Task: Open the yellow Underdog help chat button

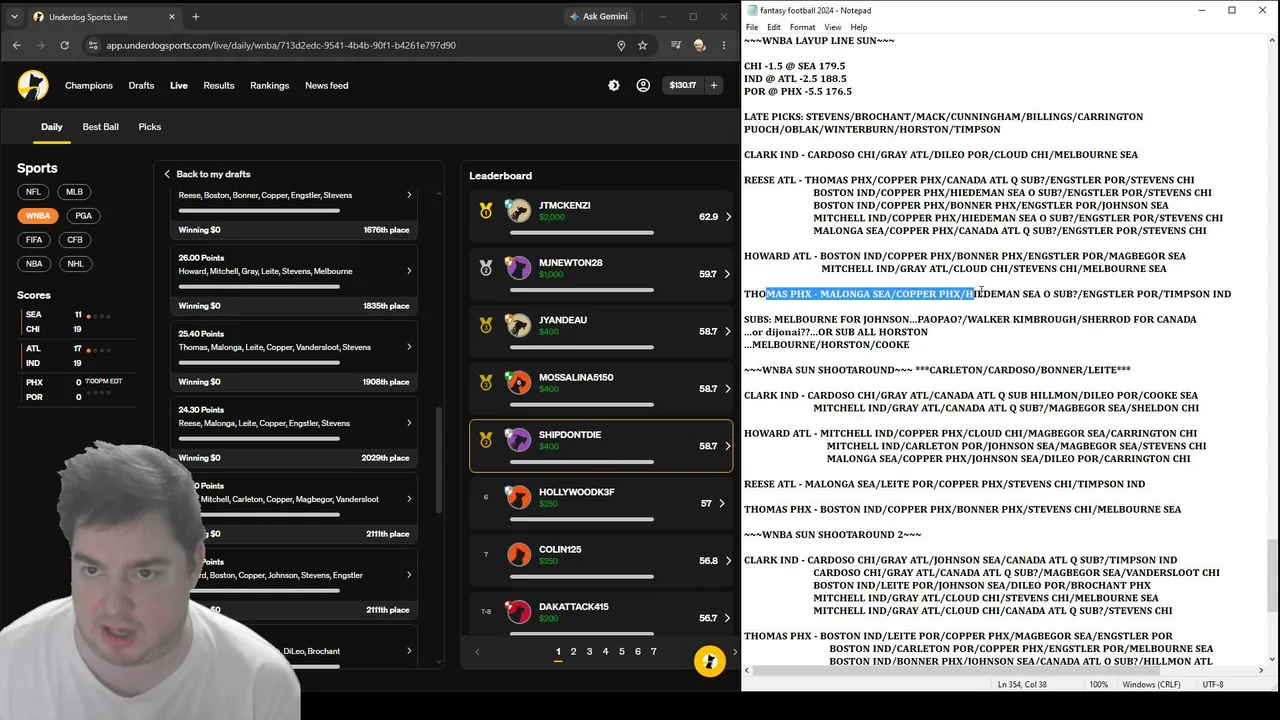Action: click(710, 661)
